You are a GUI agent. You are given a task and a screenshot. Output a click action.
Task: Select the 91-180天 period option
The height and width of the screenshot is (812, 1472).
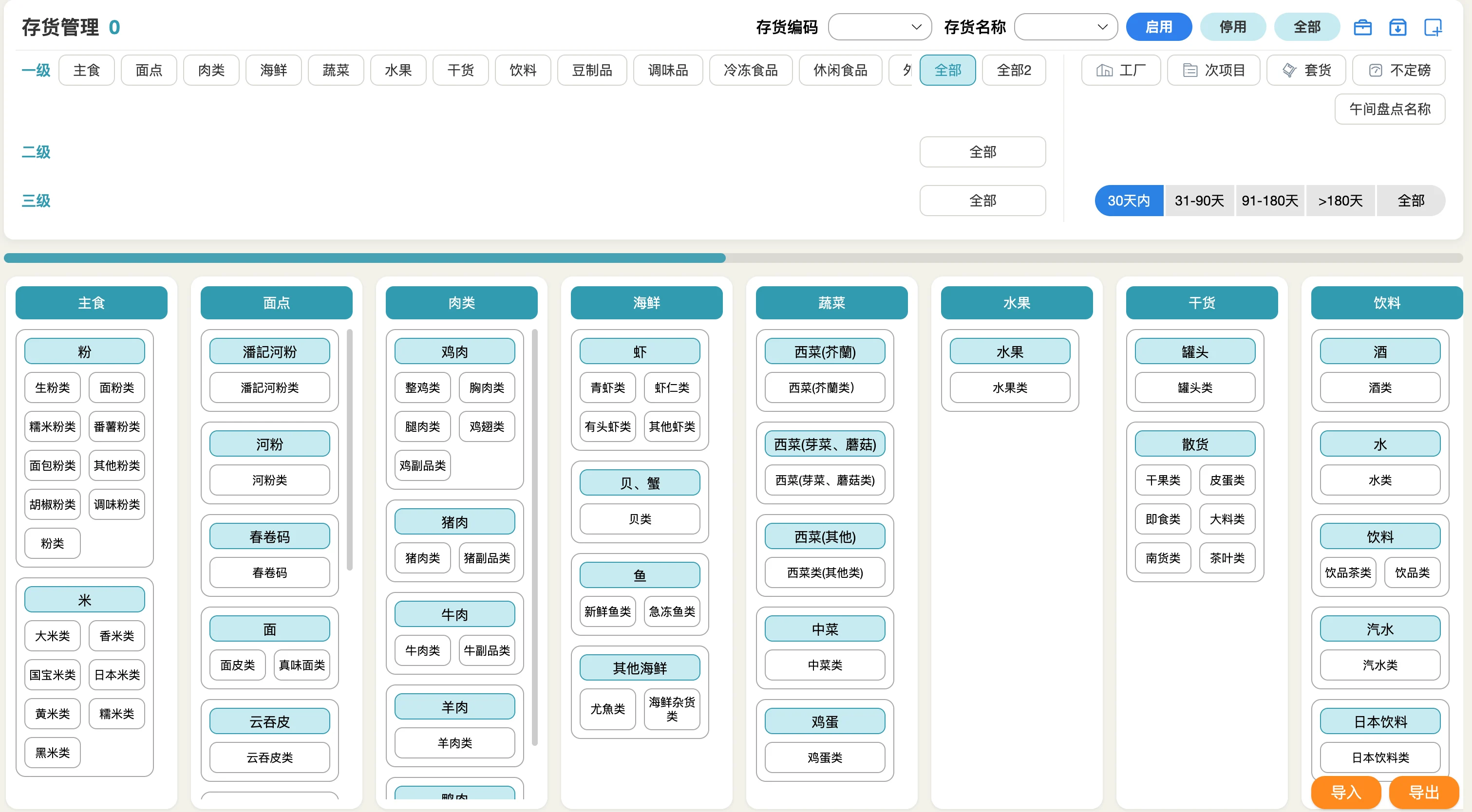click(x=1270, y=201)
